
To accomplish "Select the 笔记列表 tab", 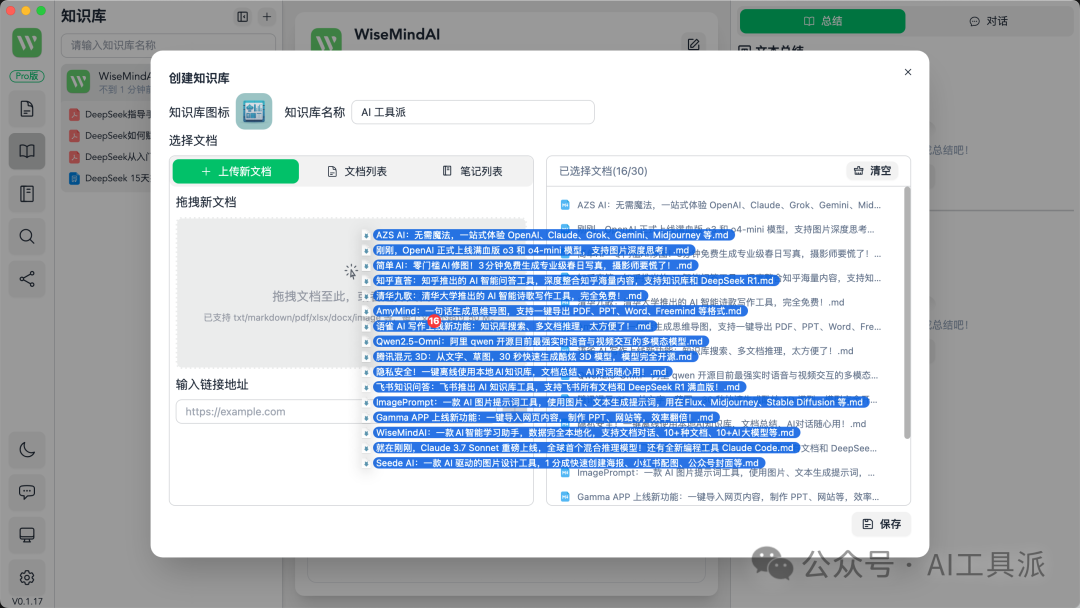I will click(472, 171).
